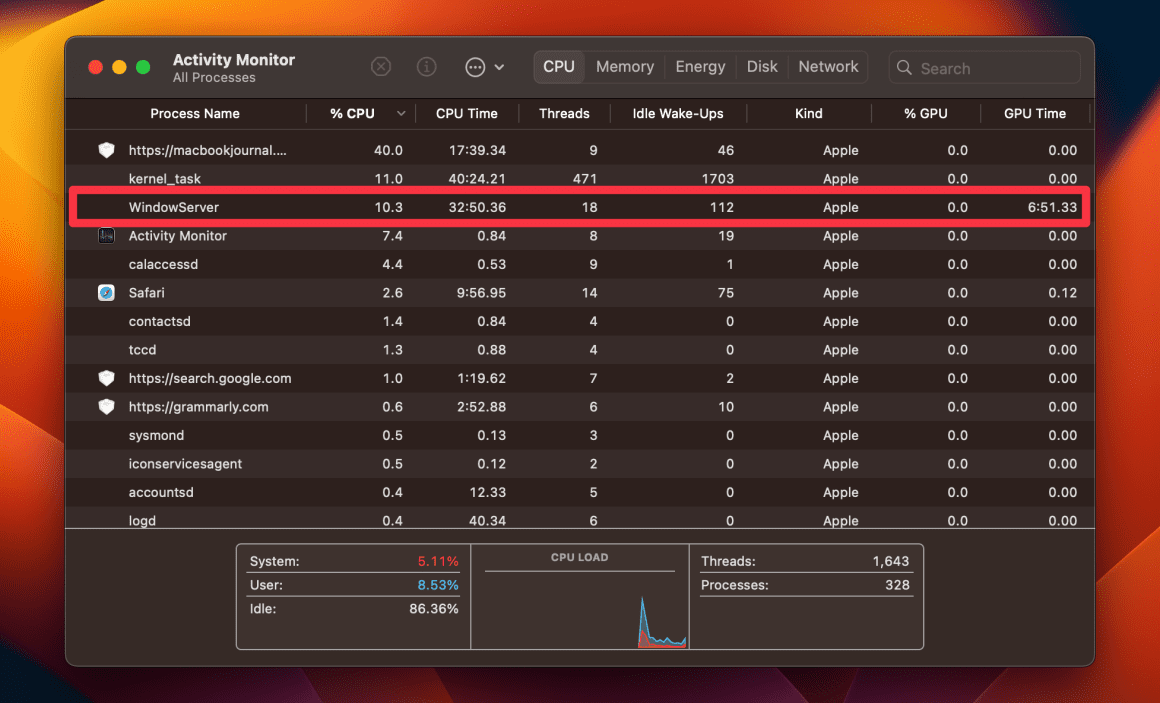The width and height of the screenshot is (1160, 703).
Task: Open the dropdown chevron next to the ellipsis
Action: pos(499,67)
